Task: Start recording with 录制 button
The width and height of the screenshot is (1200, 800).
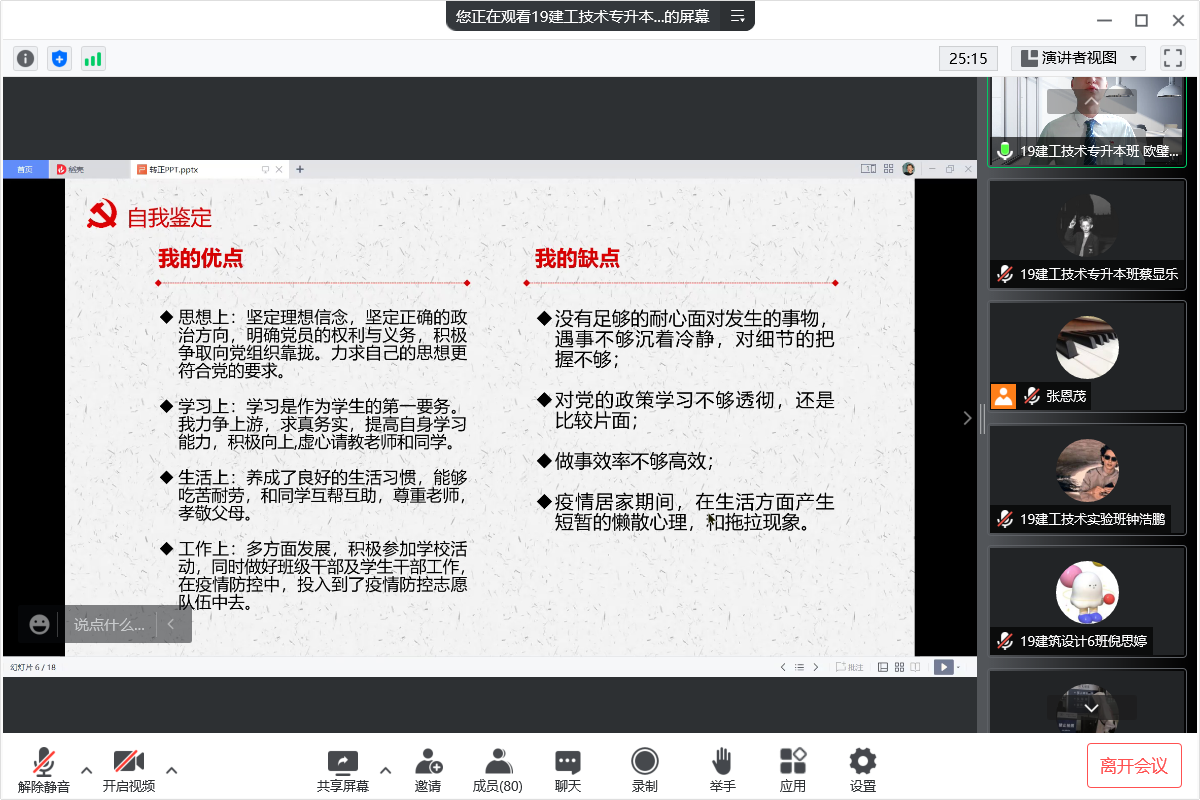Action: 645,768
